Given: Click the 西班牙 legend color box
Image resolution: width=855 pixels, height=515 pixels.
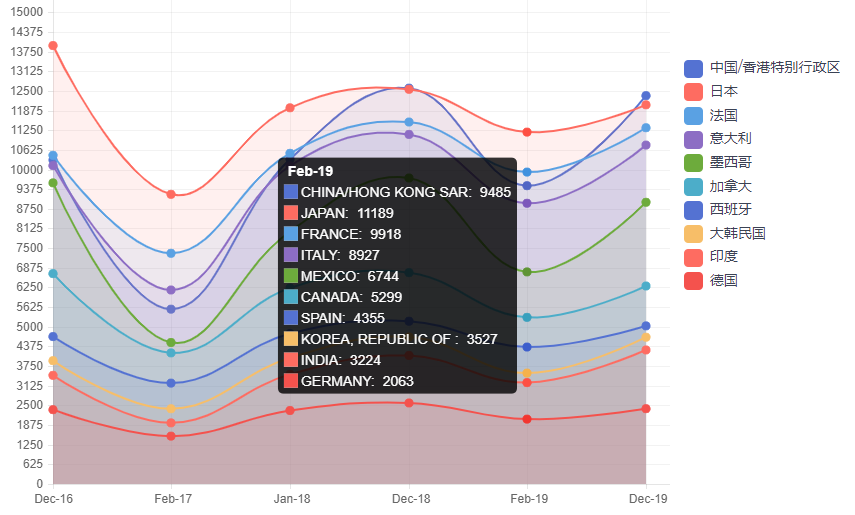Looking at the screenshot, I should [694, 210].
